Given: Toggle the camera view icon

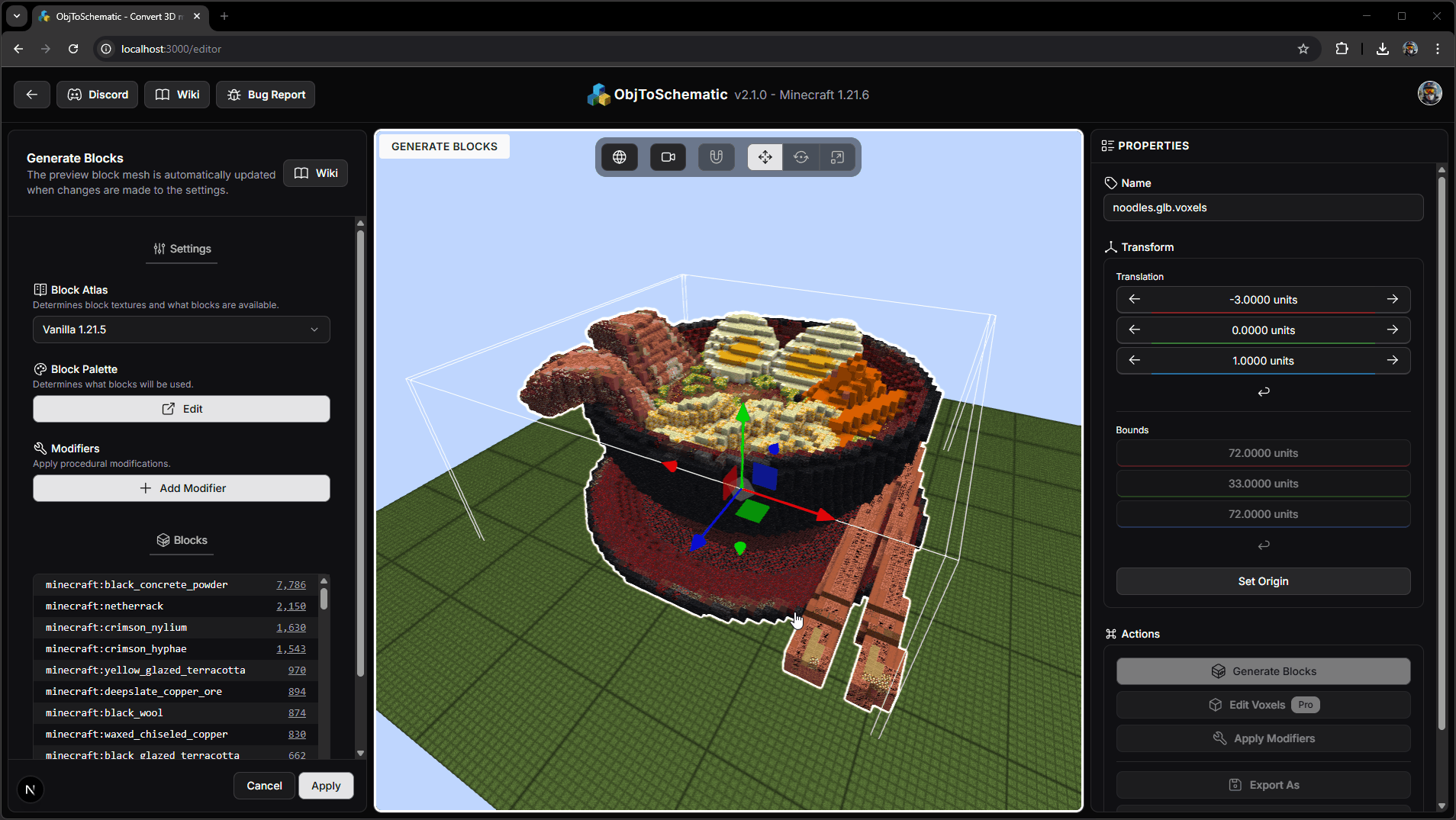Looking at the screenshot, I should point(668,157).
